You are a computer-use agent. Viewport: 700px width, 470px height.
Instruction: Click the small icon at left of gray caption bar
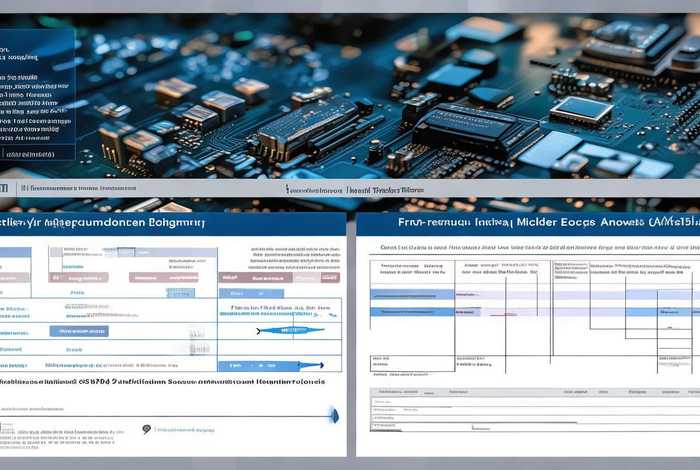pyautogui.click(x=4, y=187)
